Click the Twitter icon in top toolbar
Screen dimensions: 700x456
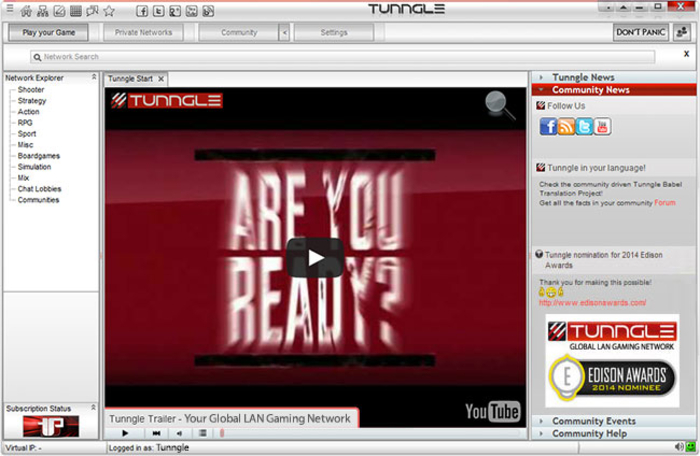(158, 11)
